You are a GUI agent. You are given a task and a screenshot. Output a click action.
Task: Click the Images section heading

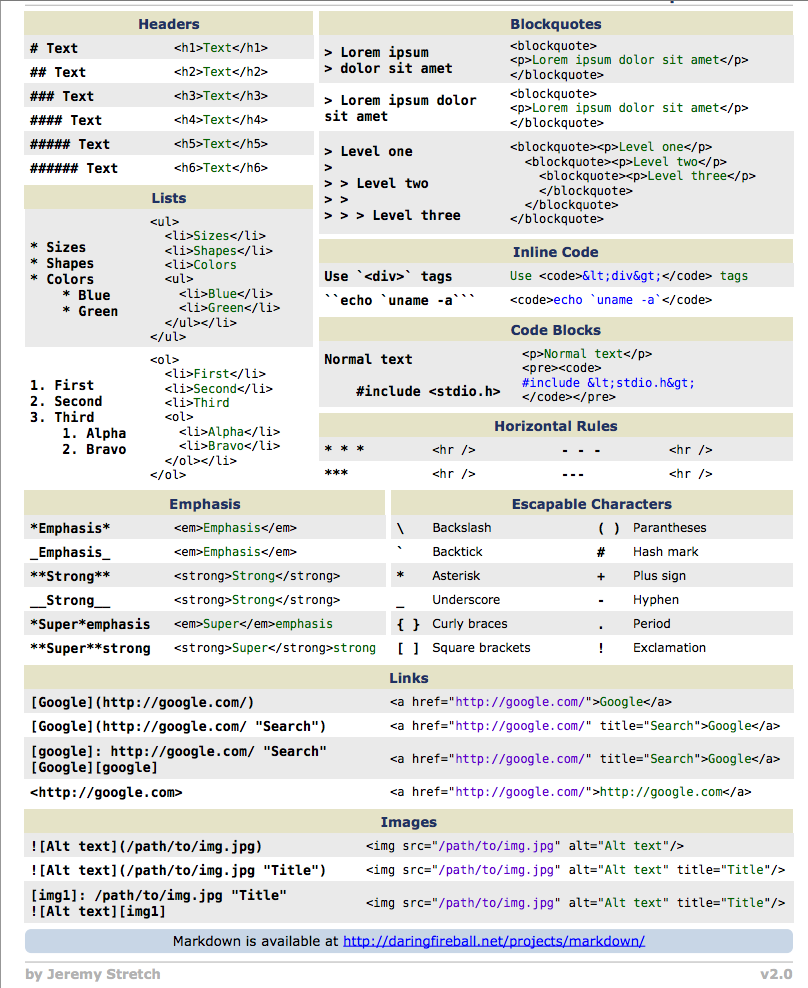408,822
